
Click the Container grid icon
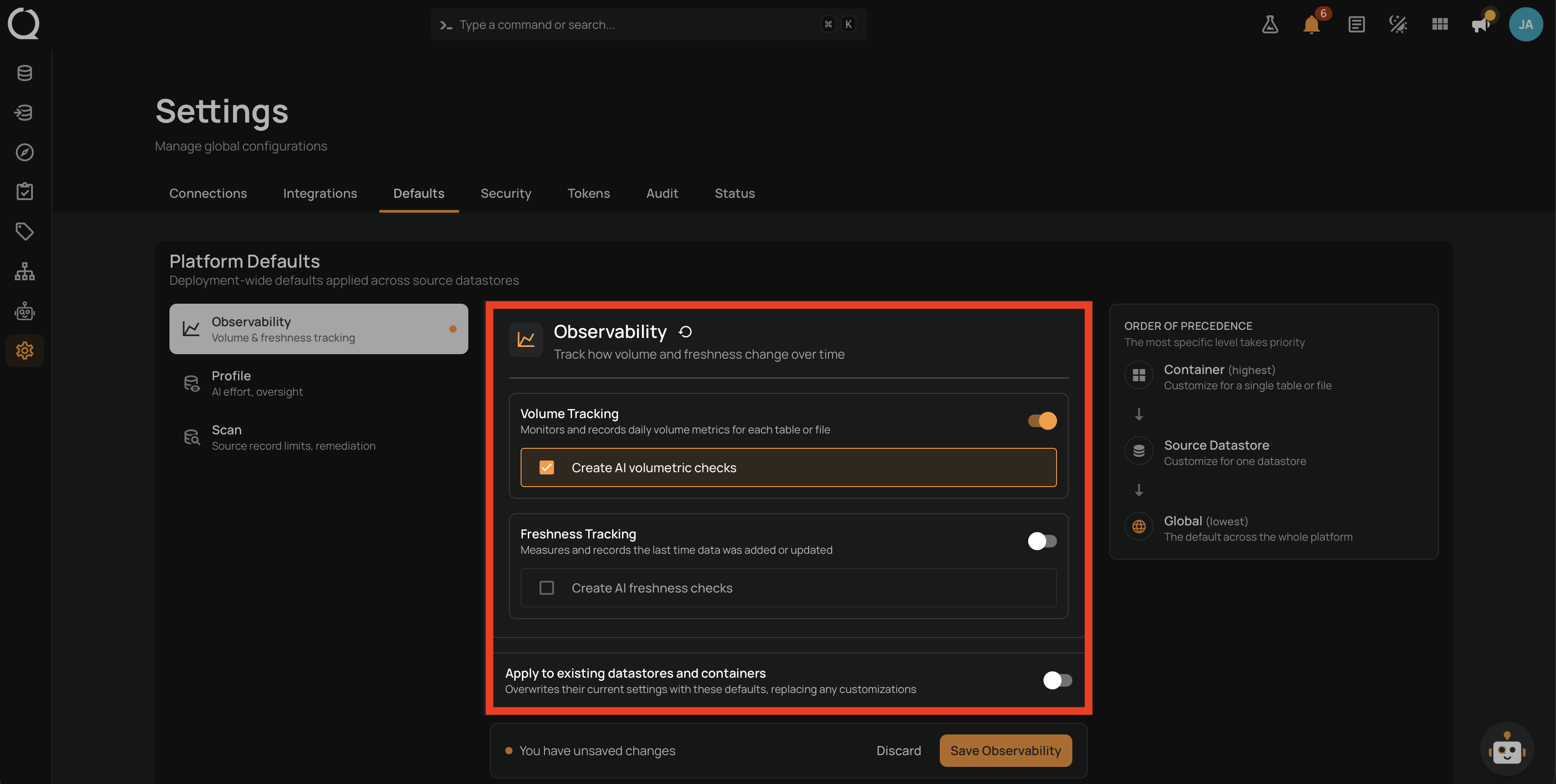[x=1139, y=375]
